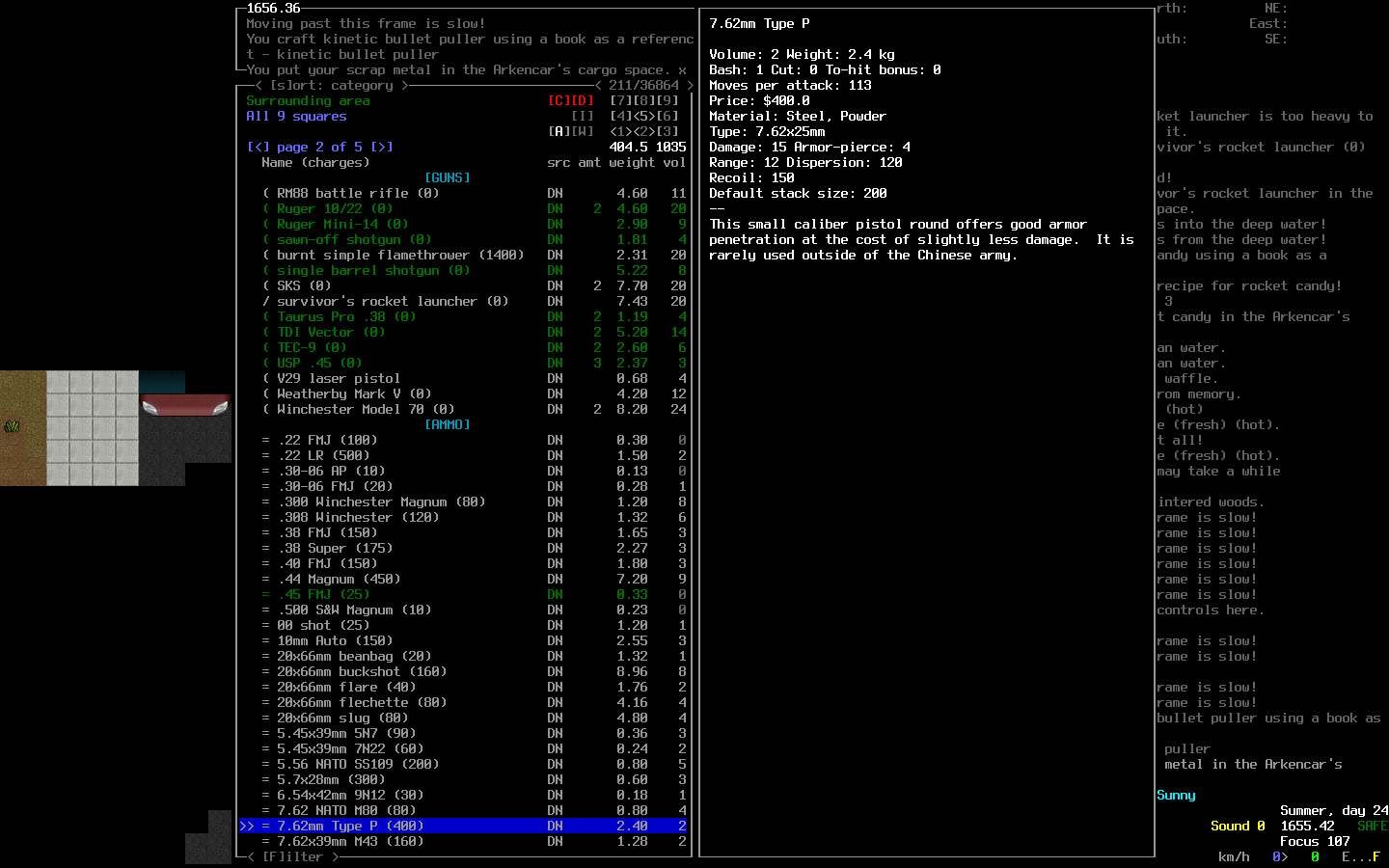Click the red vehicle tile on the map
Image resolution: width=1389 pixels, height=868 pixels.
click(x=185, y=406)
